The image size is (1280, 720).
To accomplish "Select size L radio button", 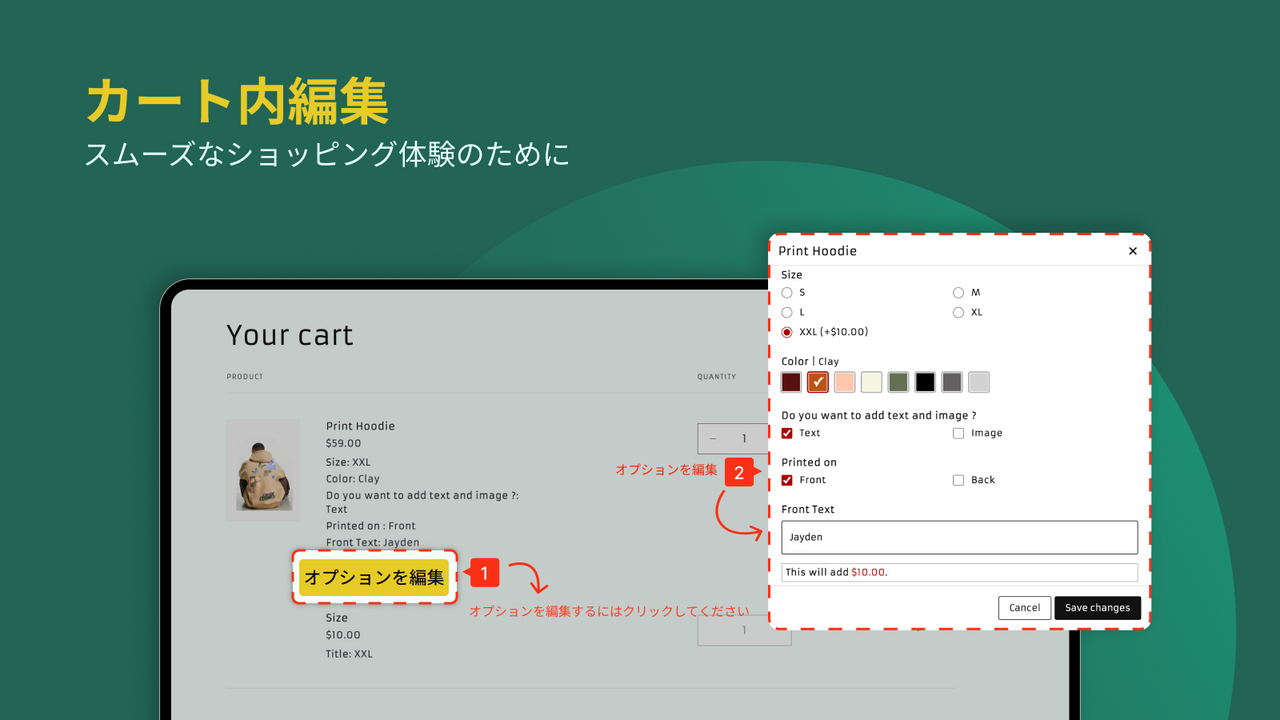I will [x=787, y=313].
